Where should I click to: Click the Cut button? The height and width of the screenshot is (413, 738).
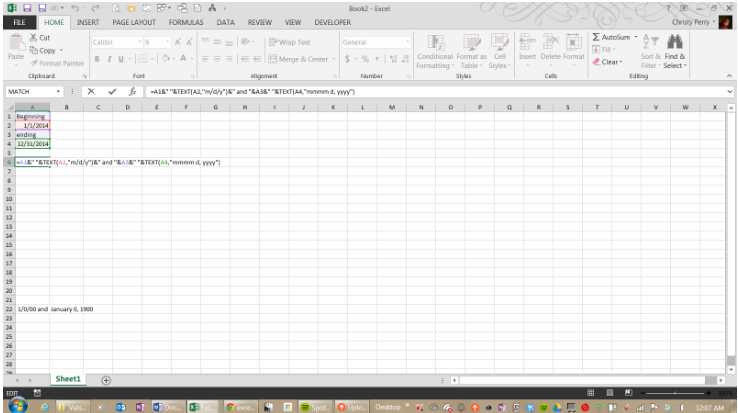coord(40,37)
